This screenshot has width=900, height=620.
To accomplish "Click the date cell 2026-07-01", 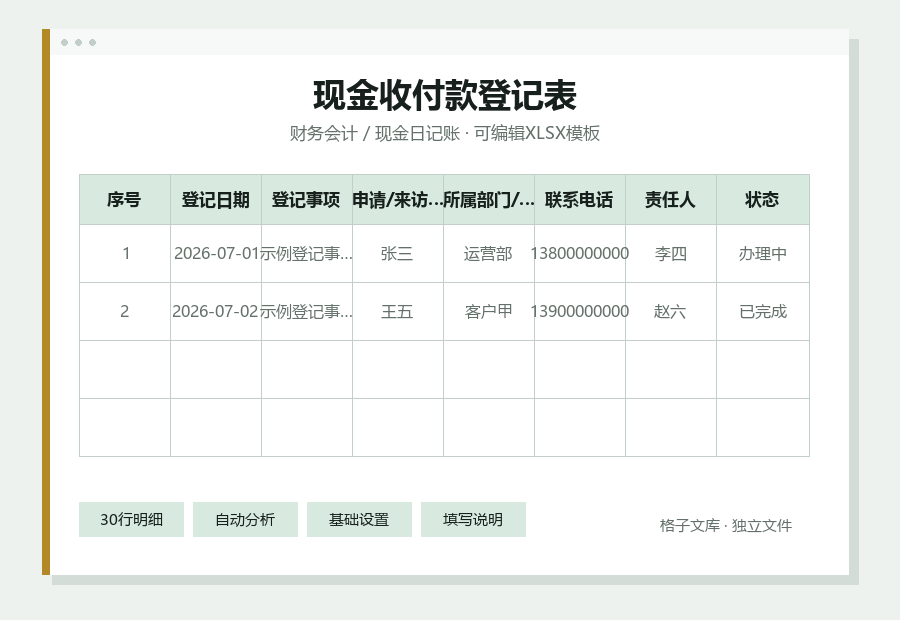I will click(x=216, y=254).
